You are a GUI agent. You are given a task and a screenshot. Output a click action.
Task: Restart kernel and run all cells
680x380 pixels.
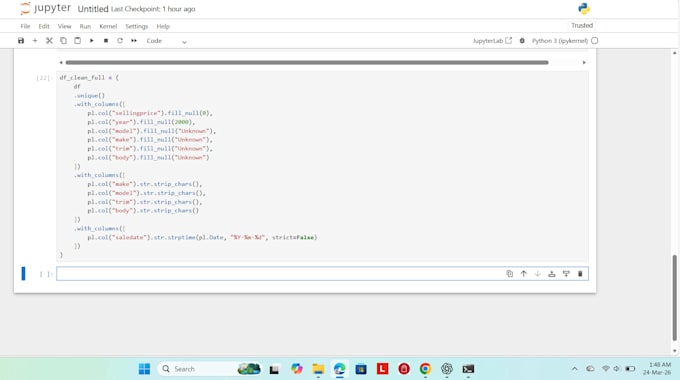134,41
